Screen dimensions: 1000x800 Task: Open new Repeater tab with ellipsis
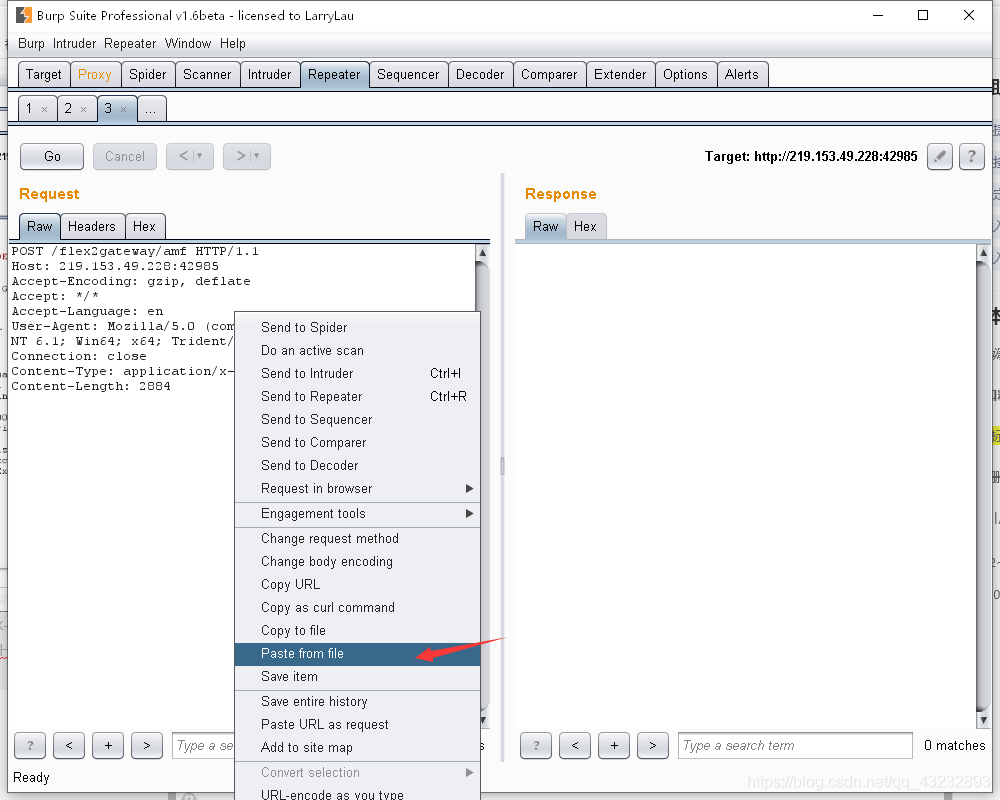click(151, 109)
